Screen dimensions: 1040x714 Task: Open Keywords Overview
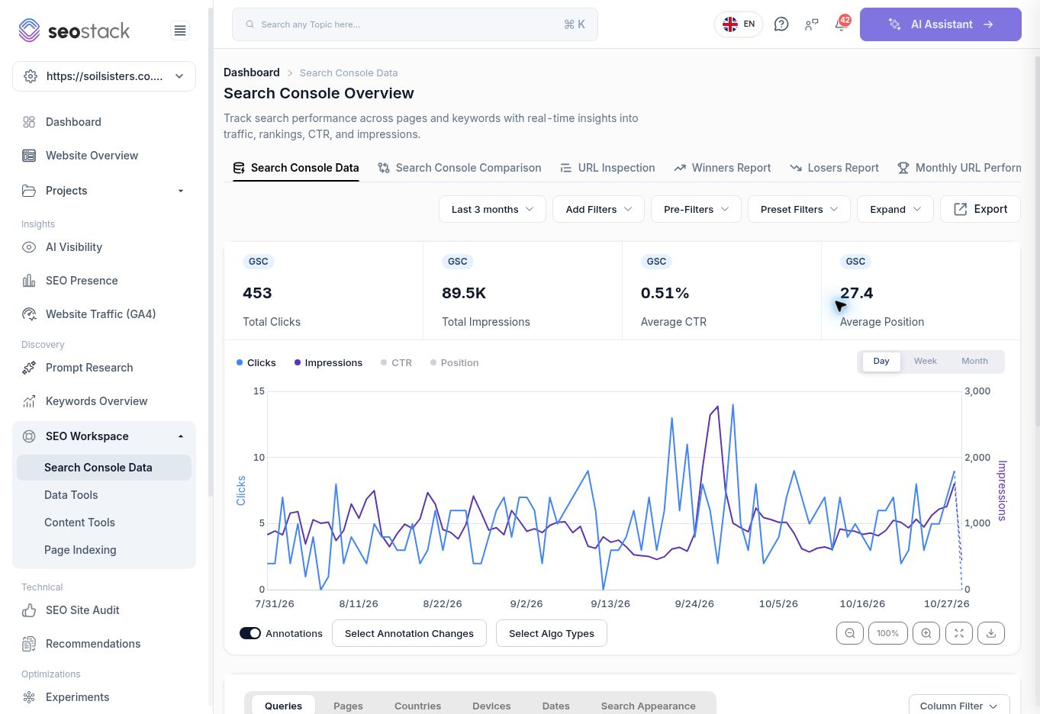96,401
